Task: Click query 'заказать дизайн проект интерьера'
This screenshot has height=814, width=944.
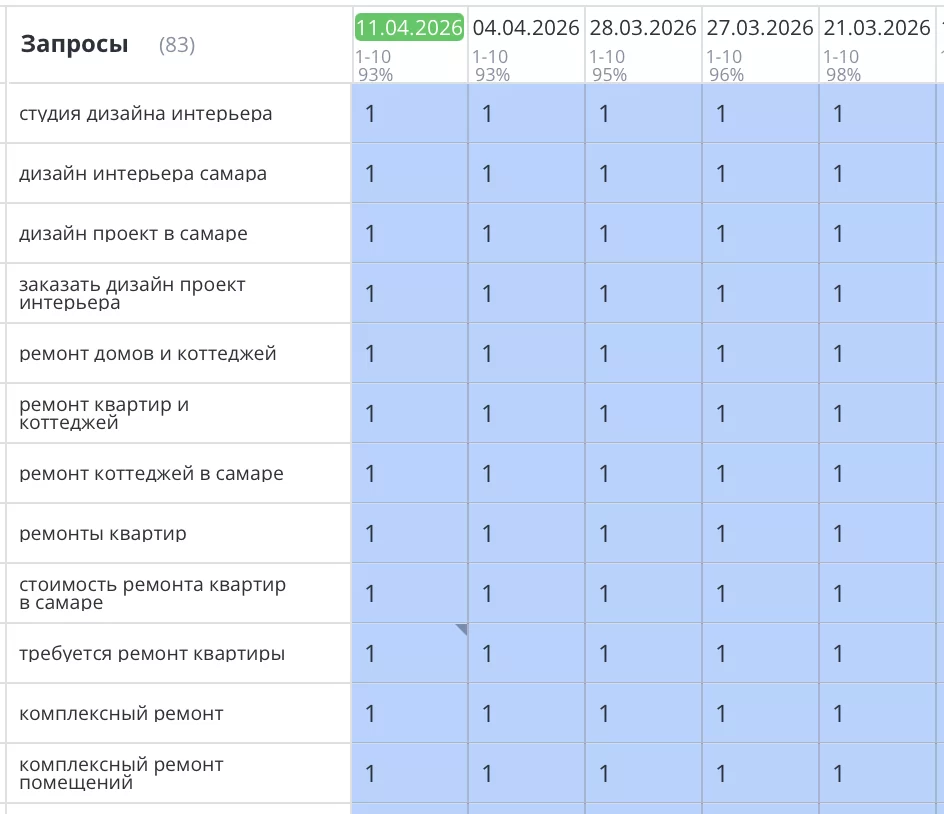Action: click(130, 293)
